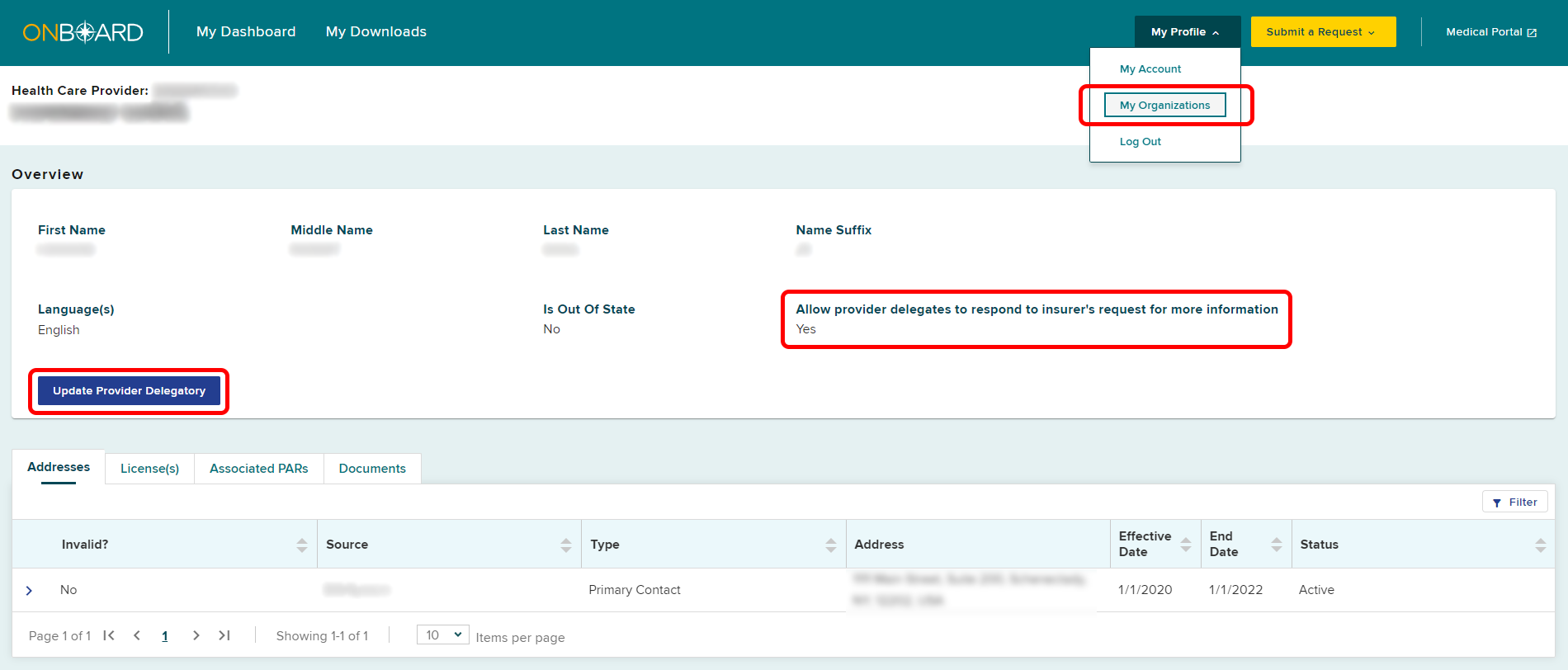Screen dimensions: 1568x670
Task: Sort by Invalid? column
Action: (302, 545)
